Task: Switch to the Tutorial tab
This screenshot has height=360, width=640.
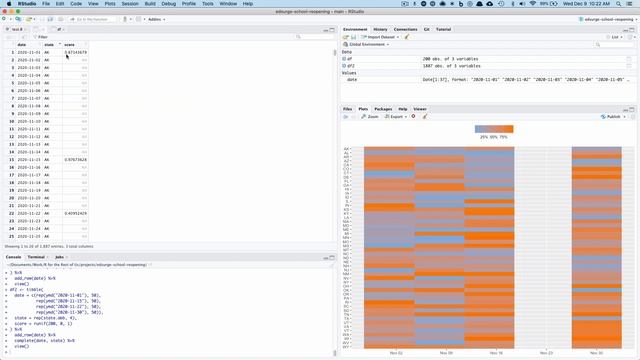Action: [443, 30]
